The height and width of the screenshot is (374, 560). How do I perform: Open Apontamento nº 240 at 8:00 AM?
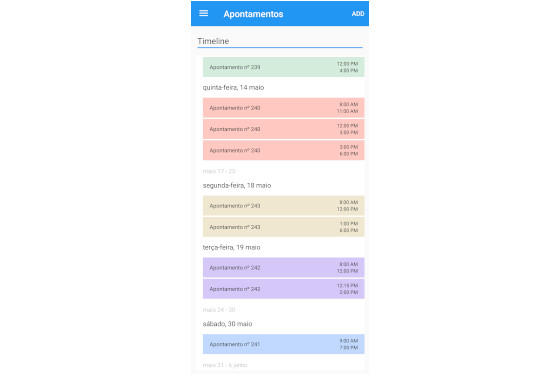tap(284, 108)
